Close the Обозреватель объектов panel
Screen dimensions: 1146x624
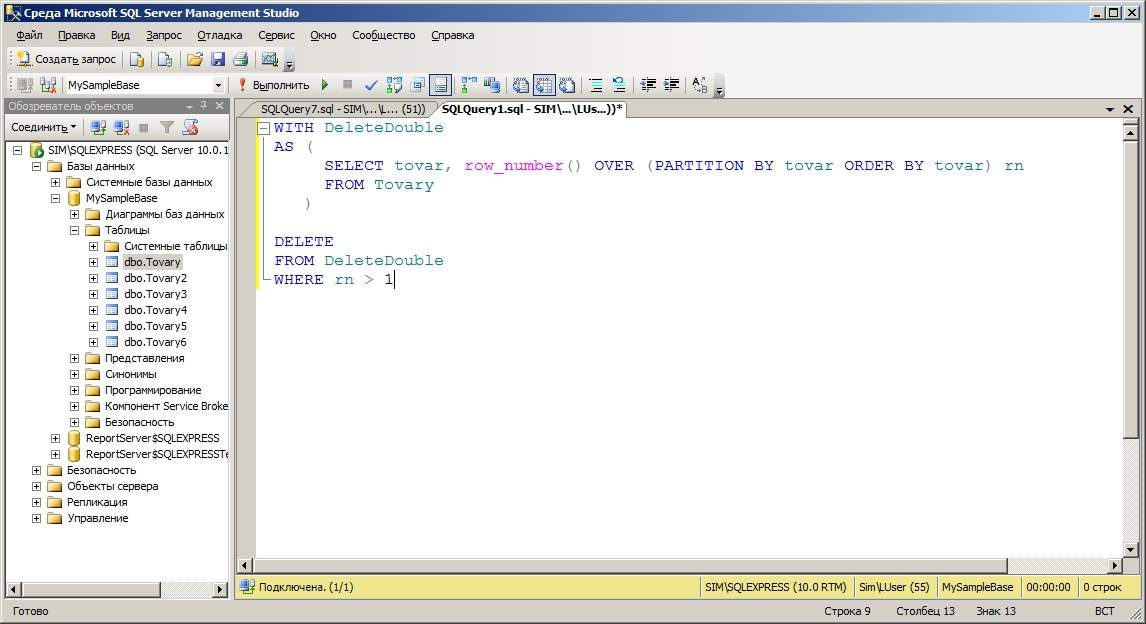pyautogui.click(x=219, y=106)
